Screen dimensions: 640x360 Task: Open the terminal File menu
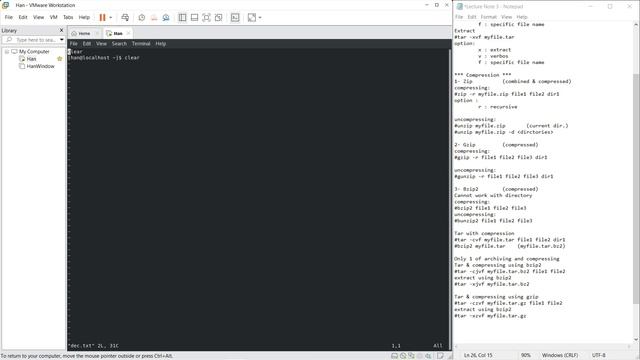(x=73, y=44)
